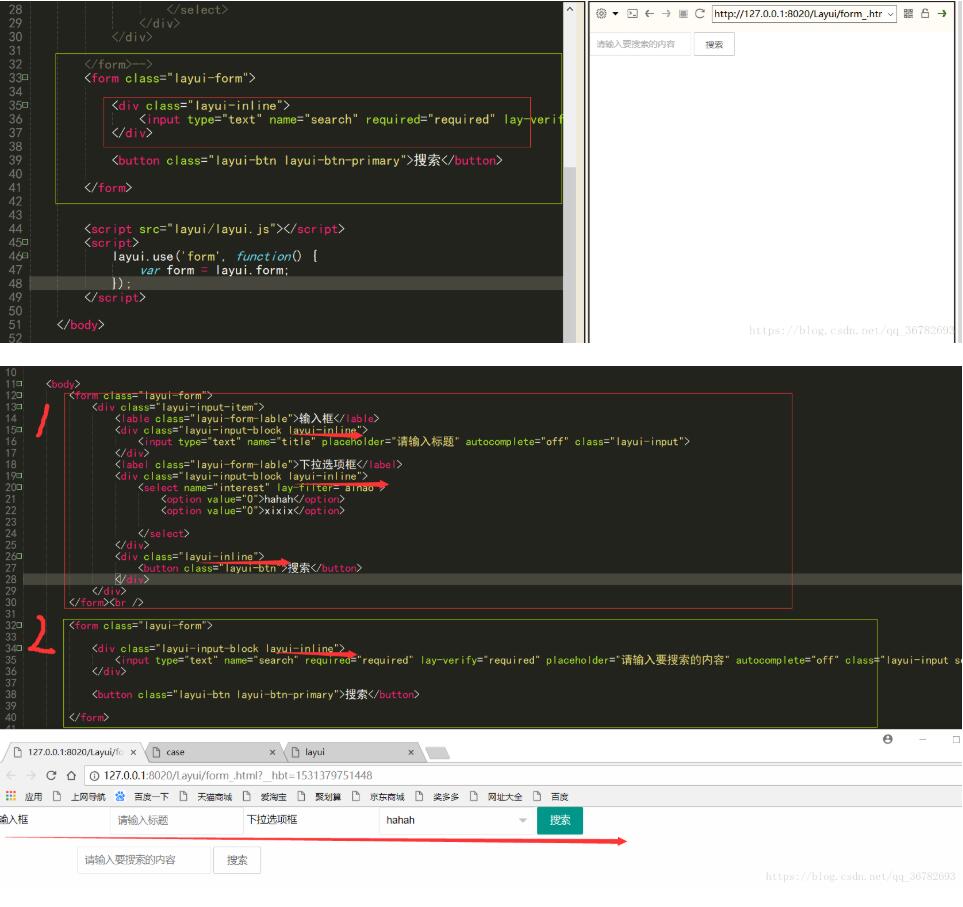The width and height of the screenshot is (963, 907).
Task: Collapse code fold at line 33 in top editor
Action: click(25, 78)
